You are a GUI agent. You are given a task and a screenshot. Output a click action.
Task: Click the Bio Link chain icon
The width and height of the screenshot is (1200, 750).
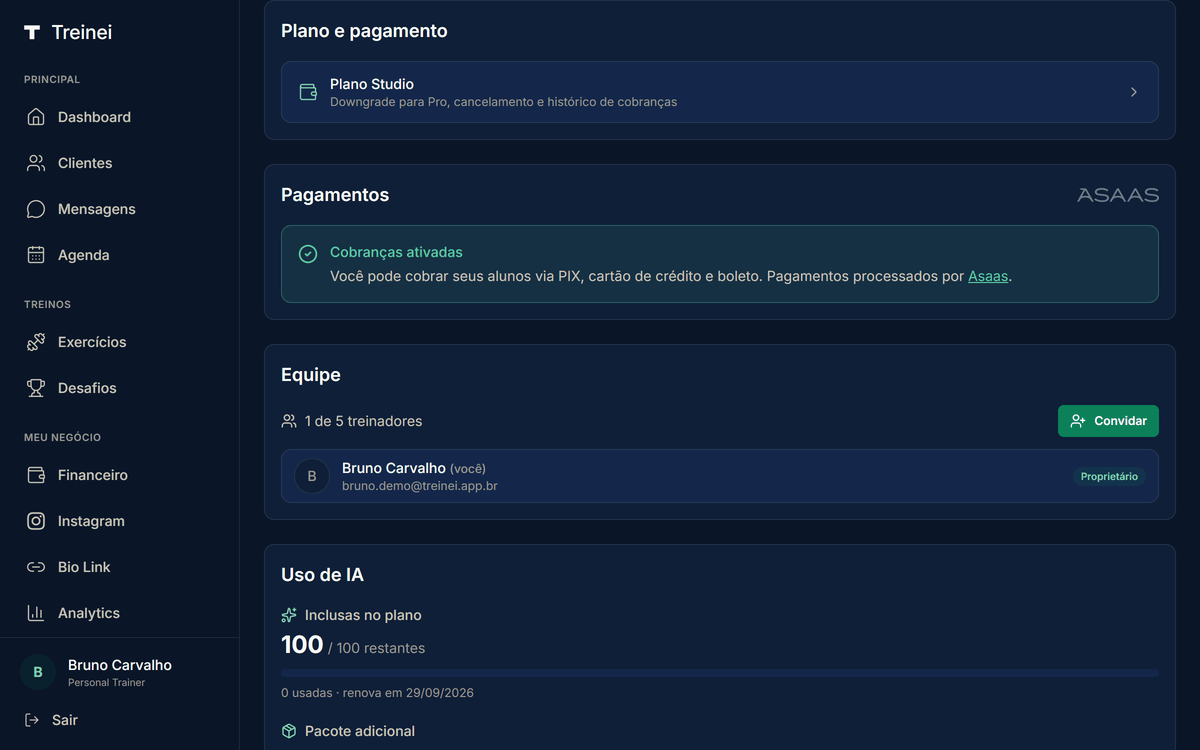36,567
